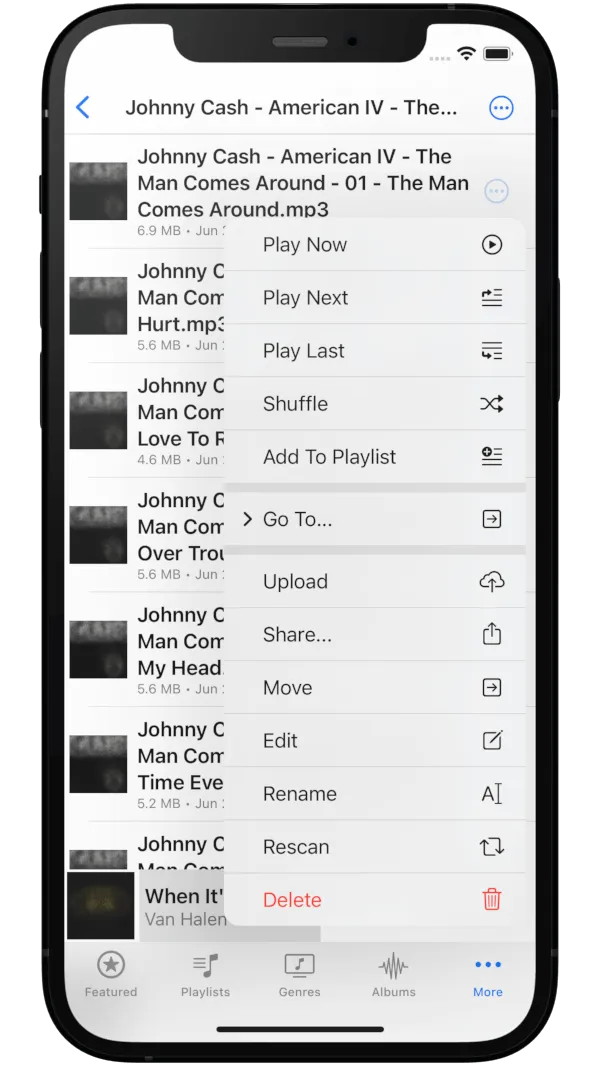The image size is (600, 1066).
Task: Select Play Last menu entry
Action: tap(375, 351)
